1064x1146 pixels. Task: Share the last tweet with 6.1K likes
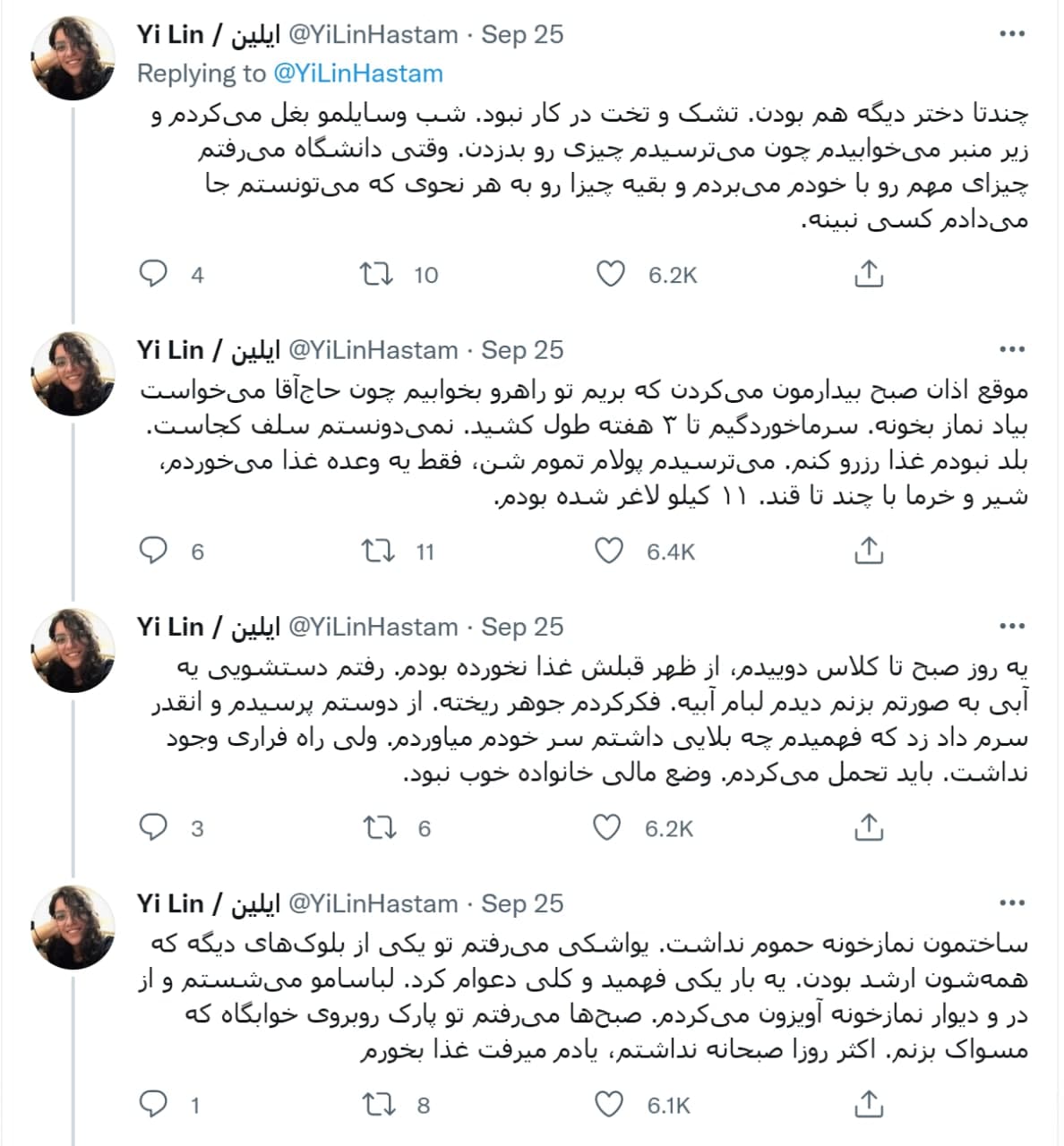869,1105
